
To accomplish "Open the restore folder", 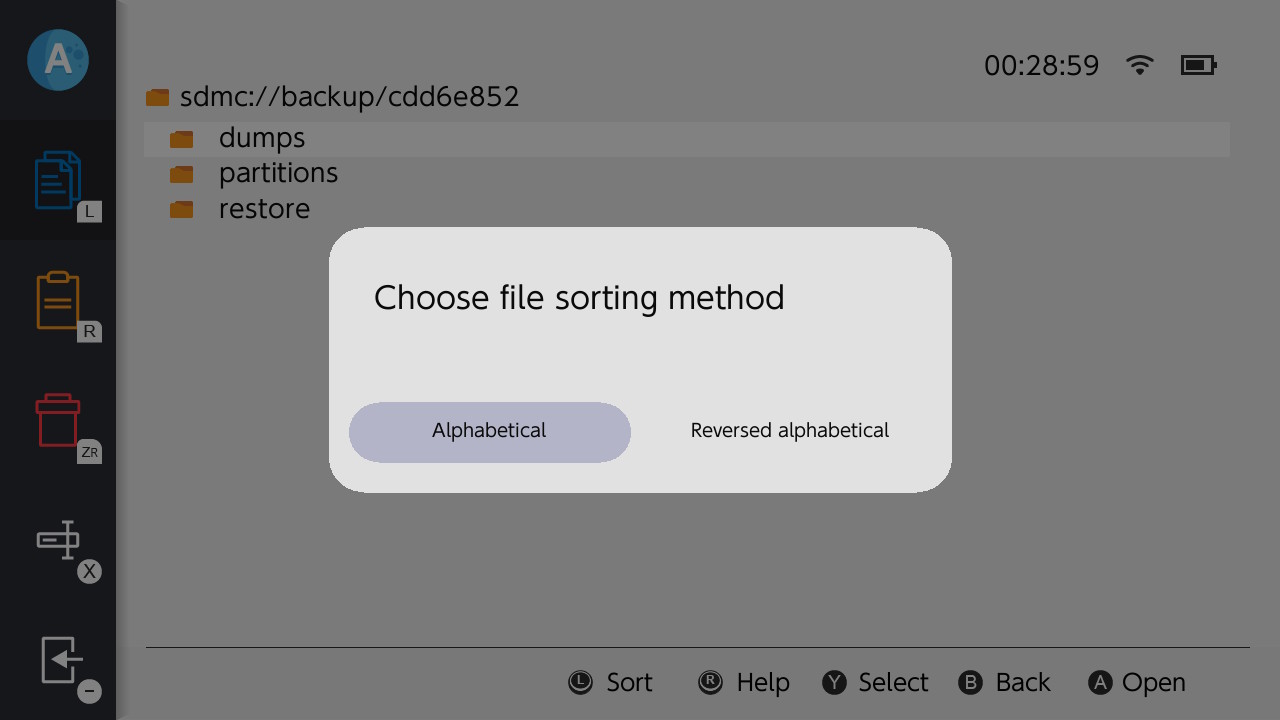I will click(x=264, y=209).
